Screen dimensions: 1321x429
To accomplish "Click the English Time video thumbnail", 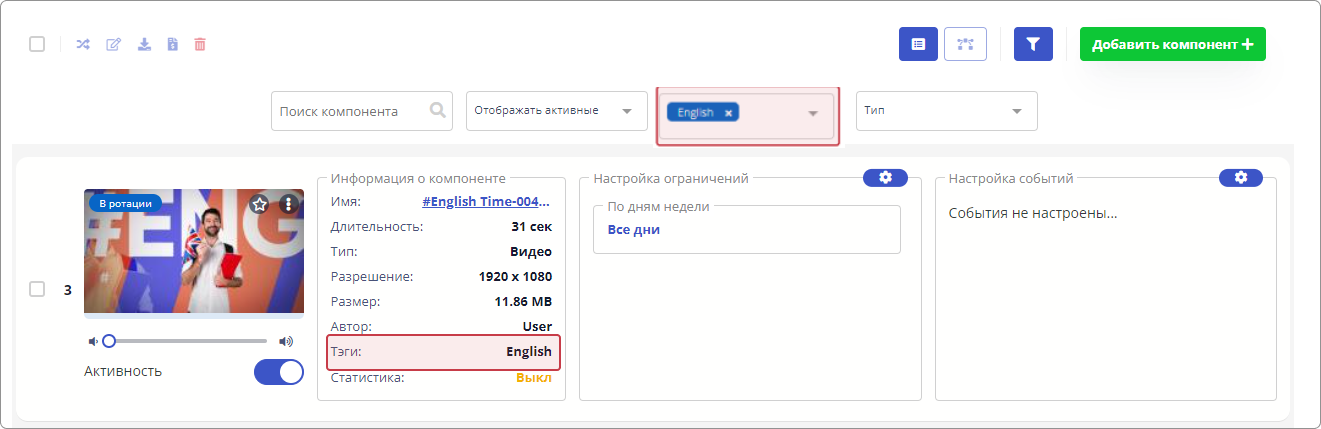I will 194,252.
